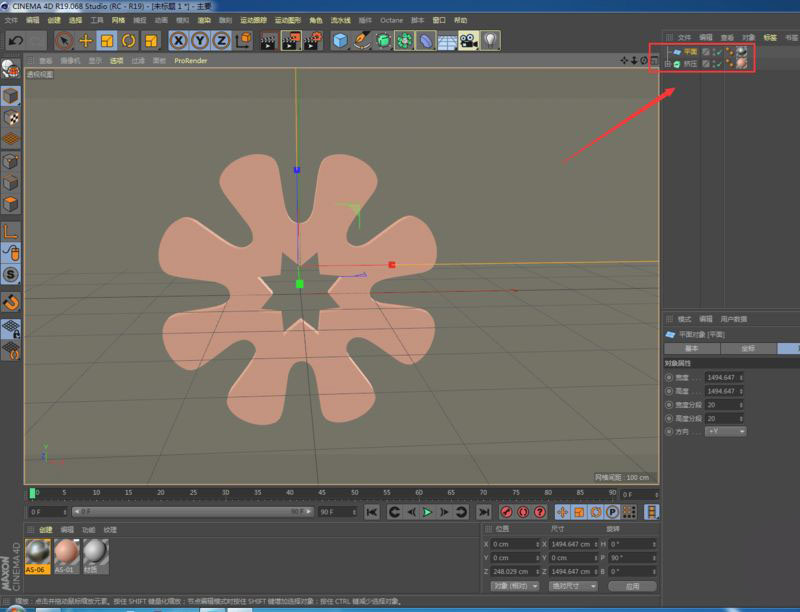Click Render View clapperboard icon
Screen dimensions: 800x612
point(268,40)
